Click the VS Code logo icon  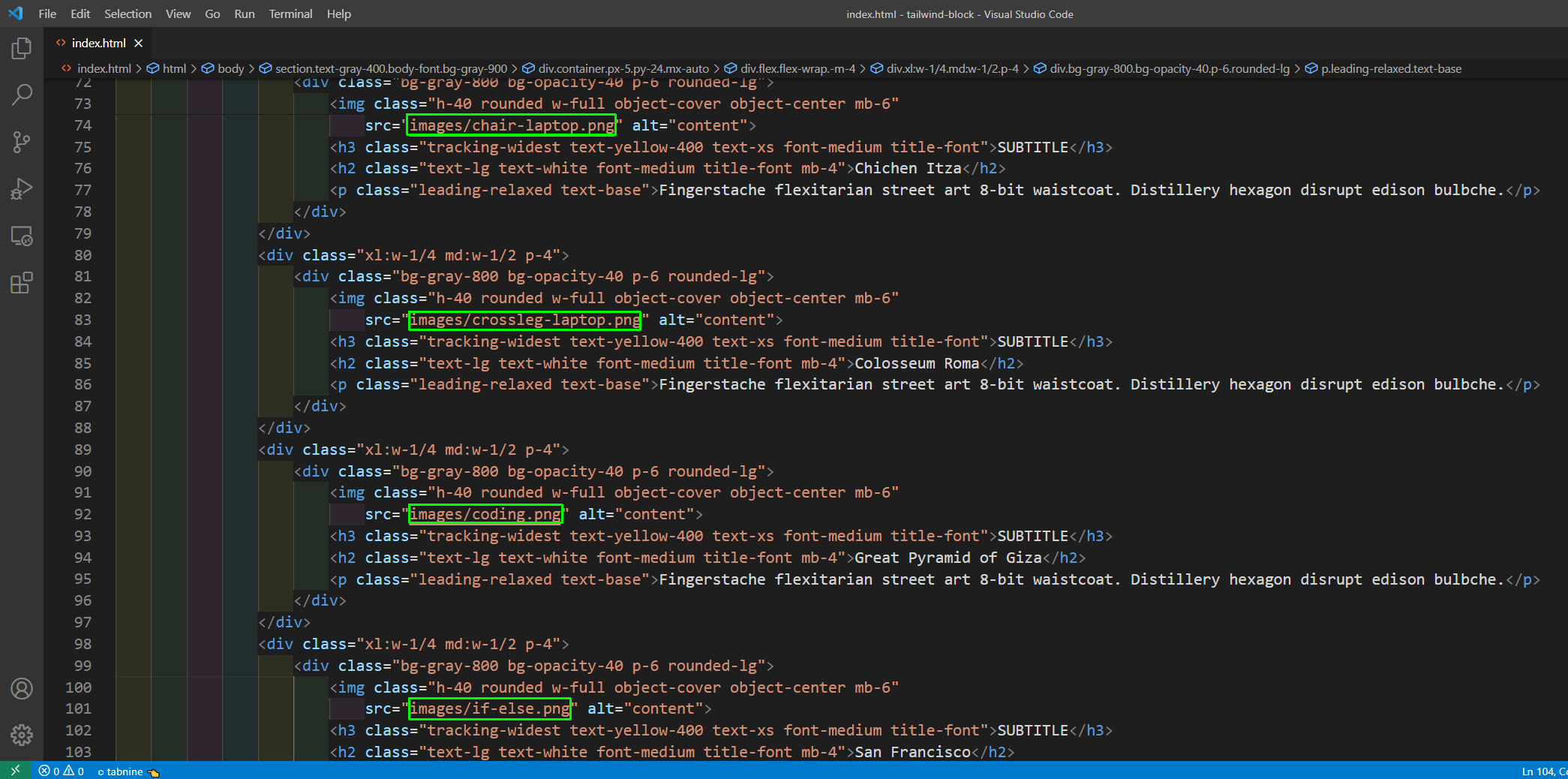point(15,14)
